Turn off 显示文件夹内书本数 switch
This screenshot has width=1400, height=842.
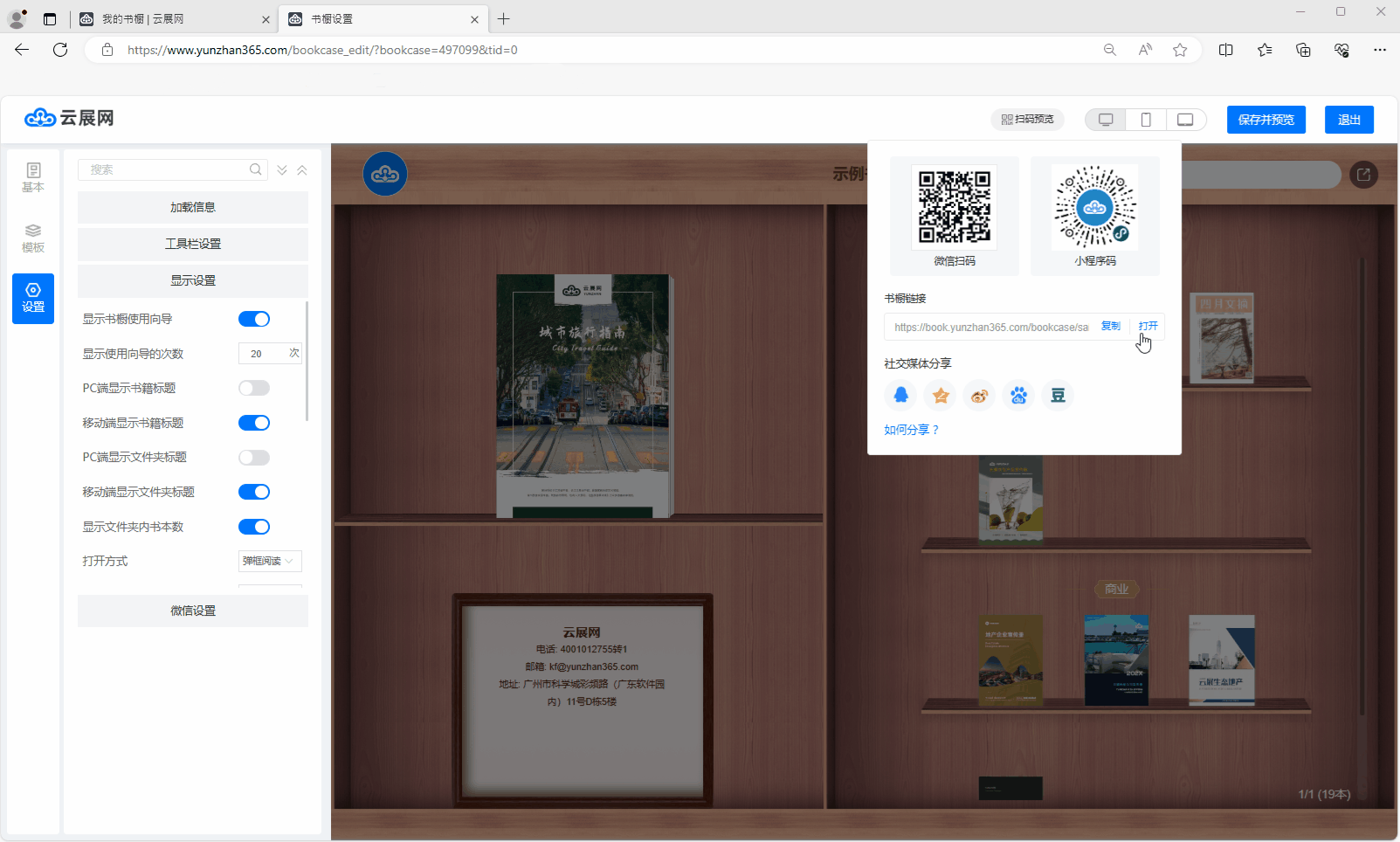pos(254,527)
